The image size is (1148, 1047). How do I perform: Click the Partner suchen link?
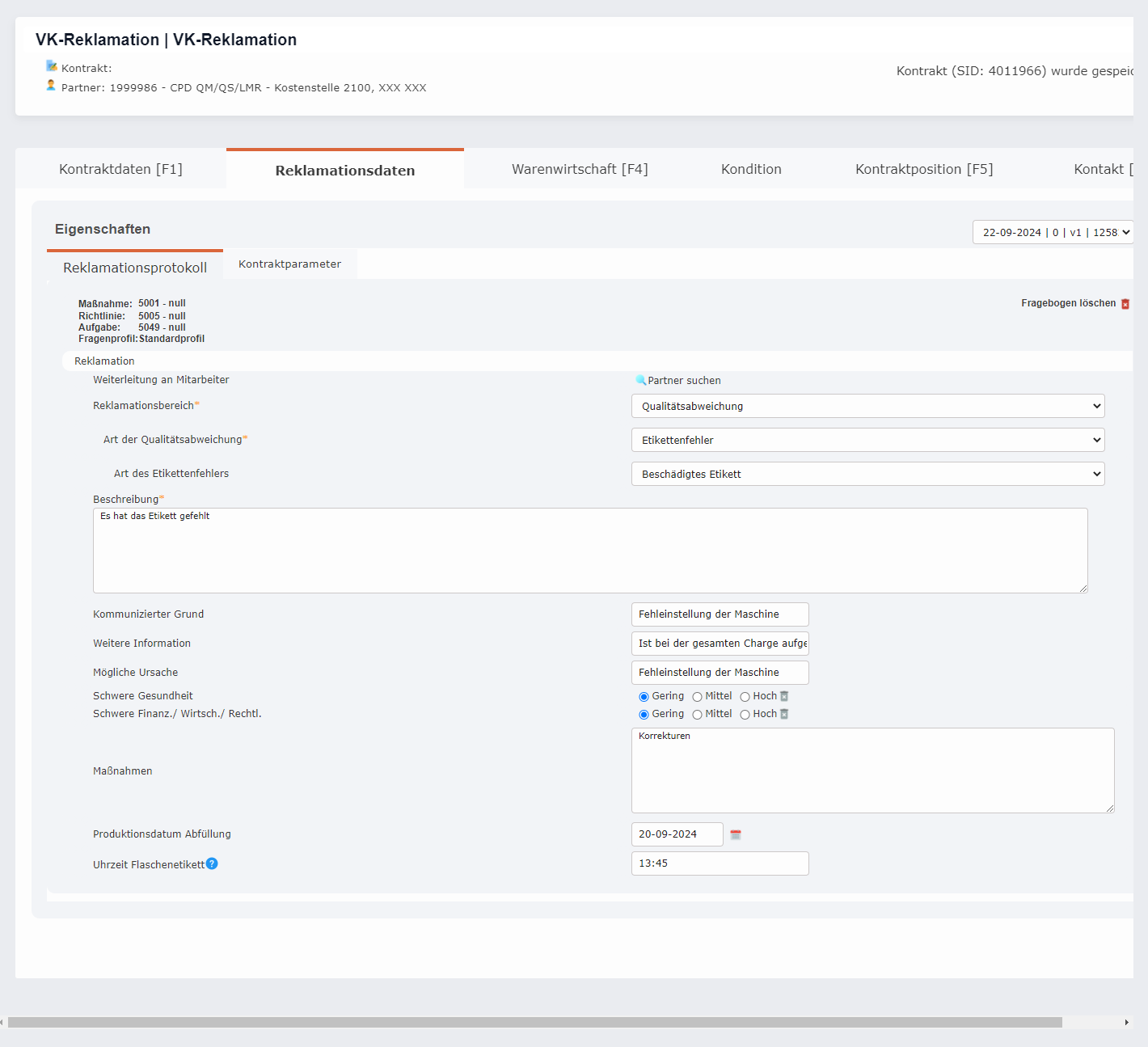click(x=684, y=381)
